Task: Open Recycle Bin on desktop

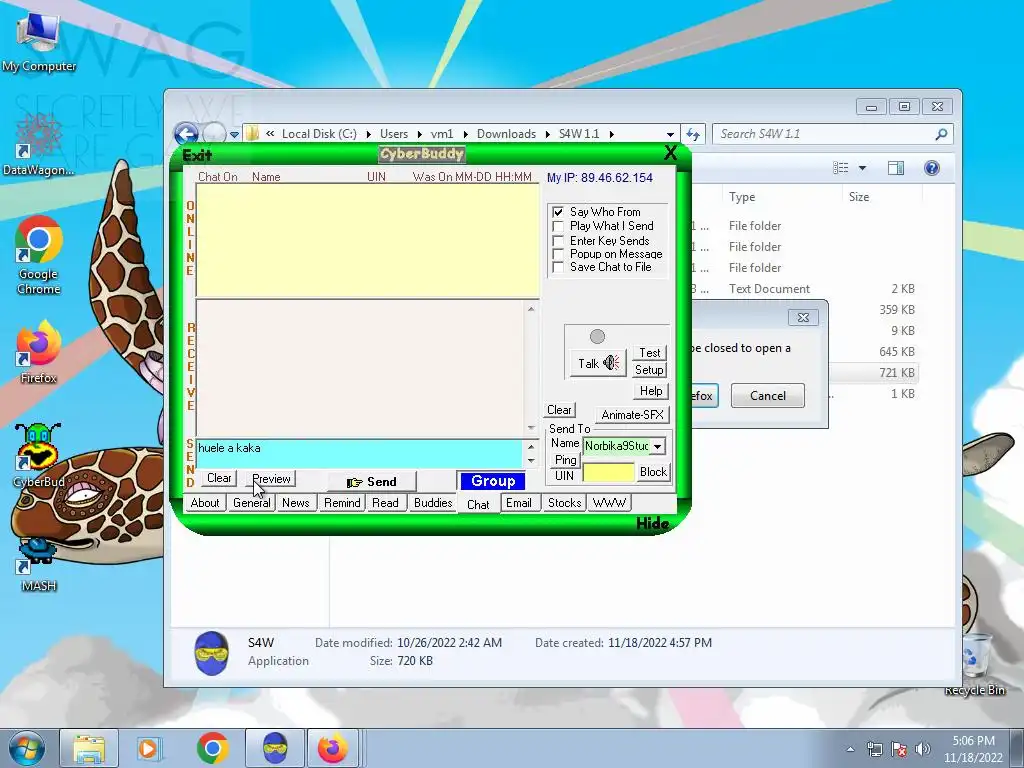Action: pyautogui.click(x=974, y=665)
